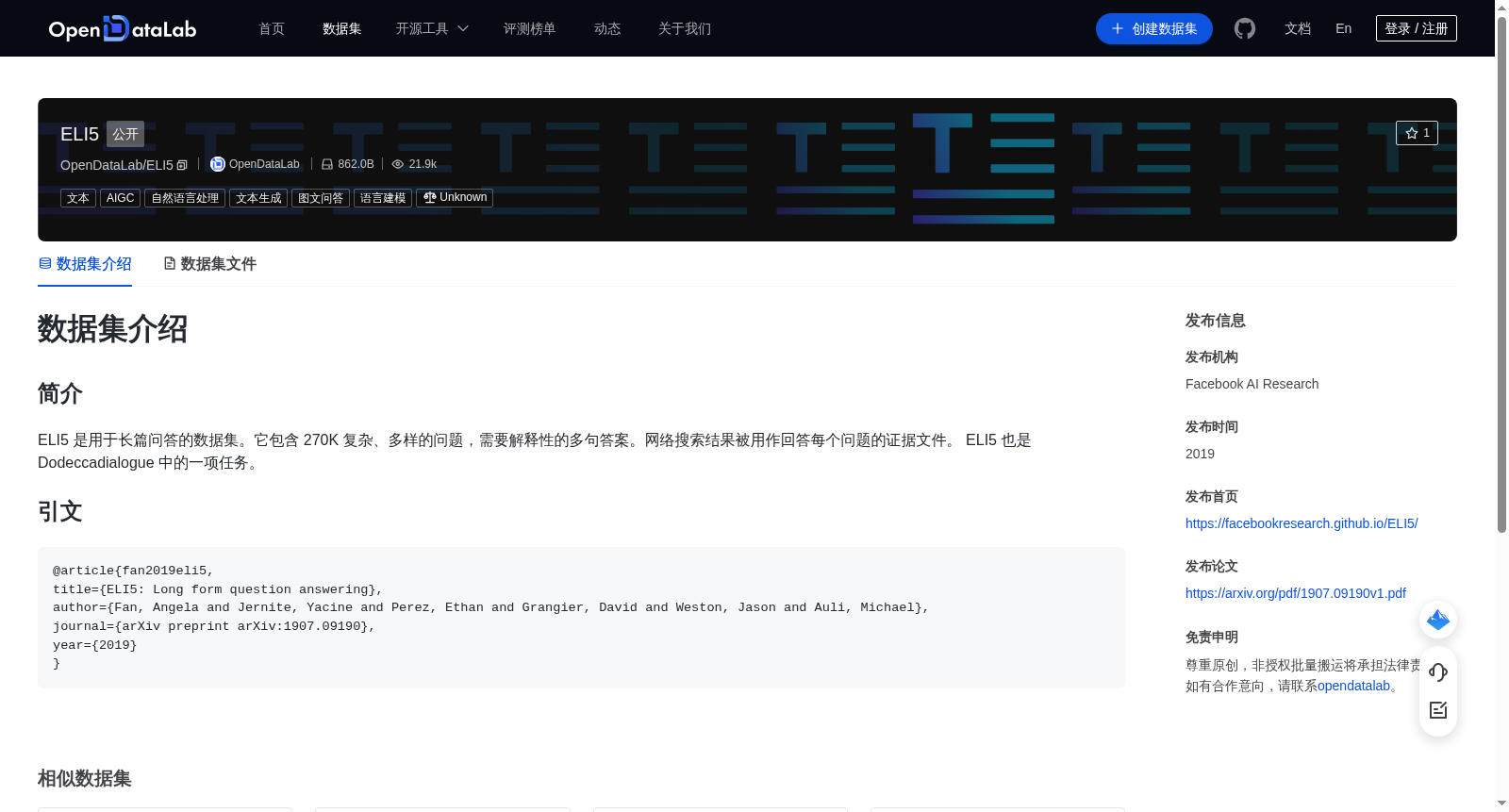
Task: Open the feedback edit icon
Action: tap(1438, 710)
